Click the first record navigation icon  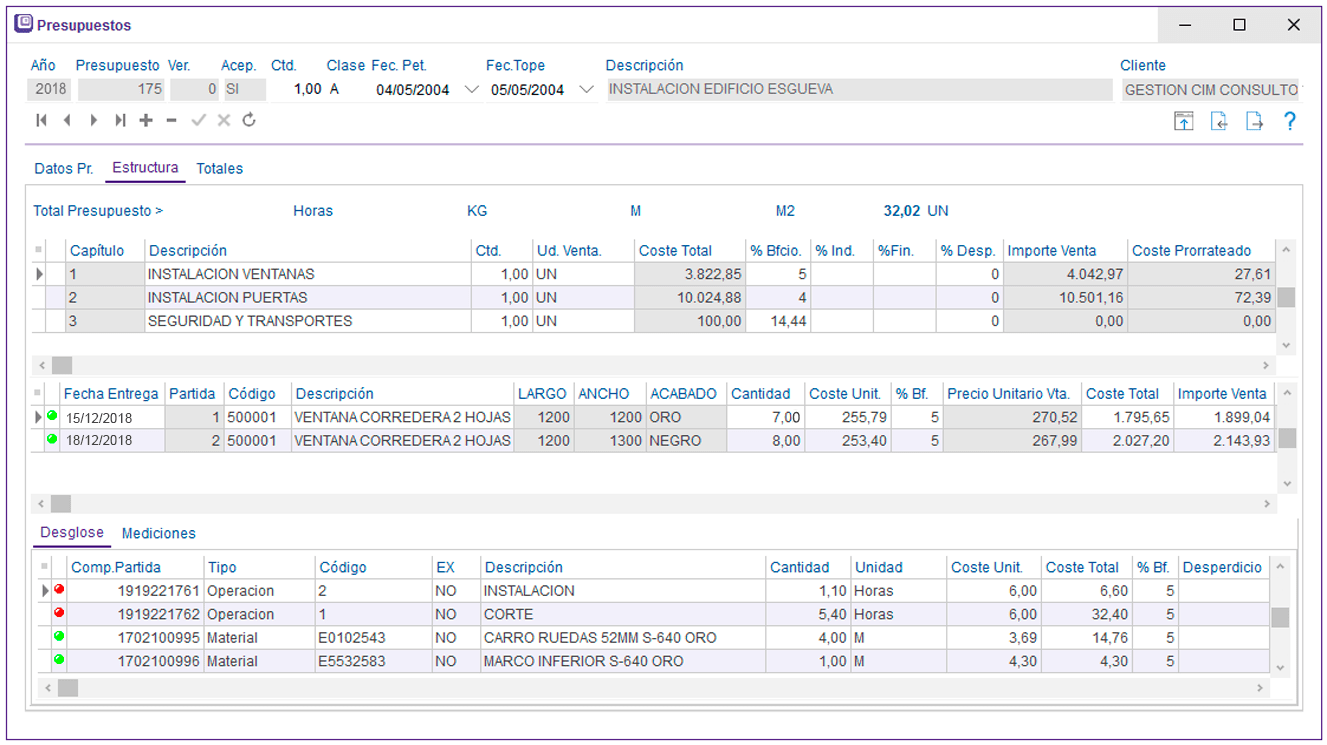(40, 121)
